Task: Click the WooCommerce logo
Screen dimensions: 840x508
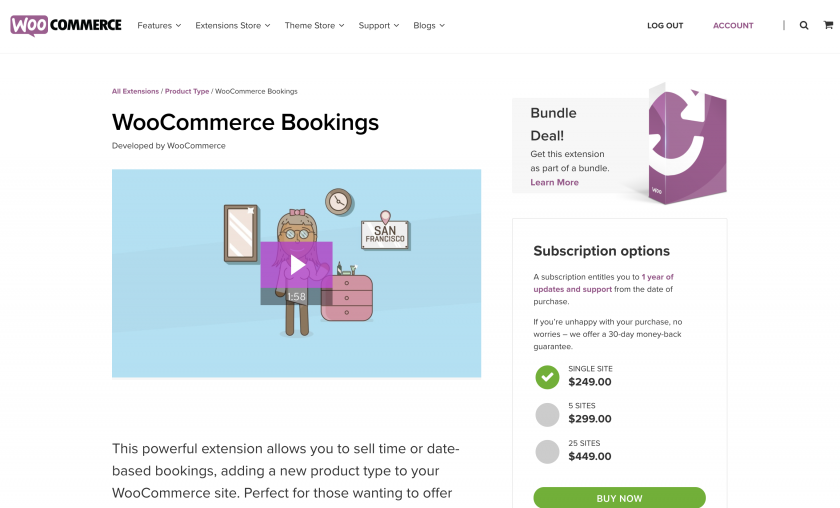Action: pyautogui.click(x=66, y=25)
